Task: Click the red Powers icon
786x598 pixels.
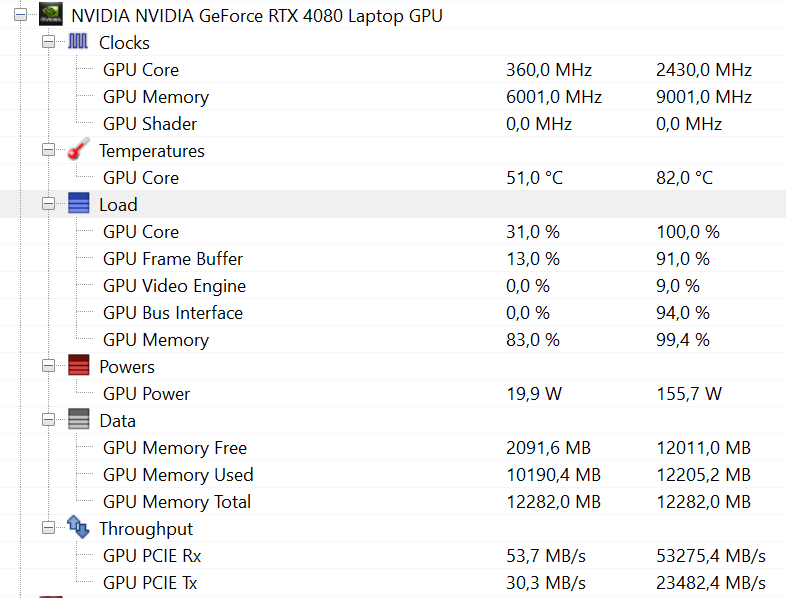Action: 79,365
